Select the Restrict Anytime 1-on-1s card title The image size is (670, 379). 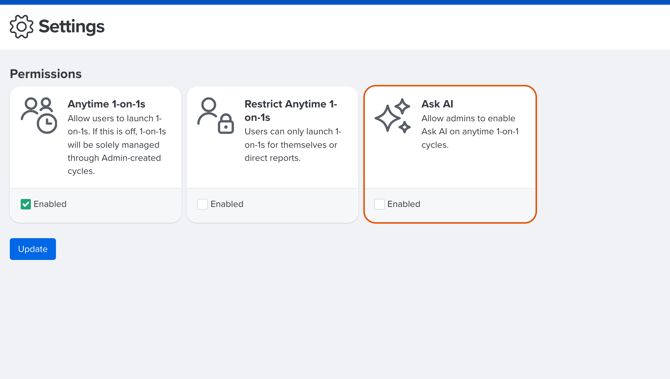[x=291, y=111]
